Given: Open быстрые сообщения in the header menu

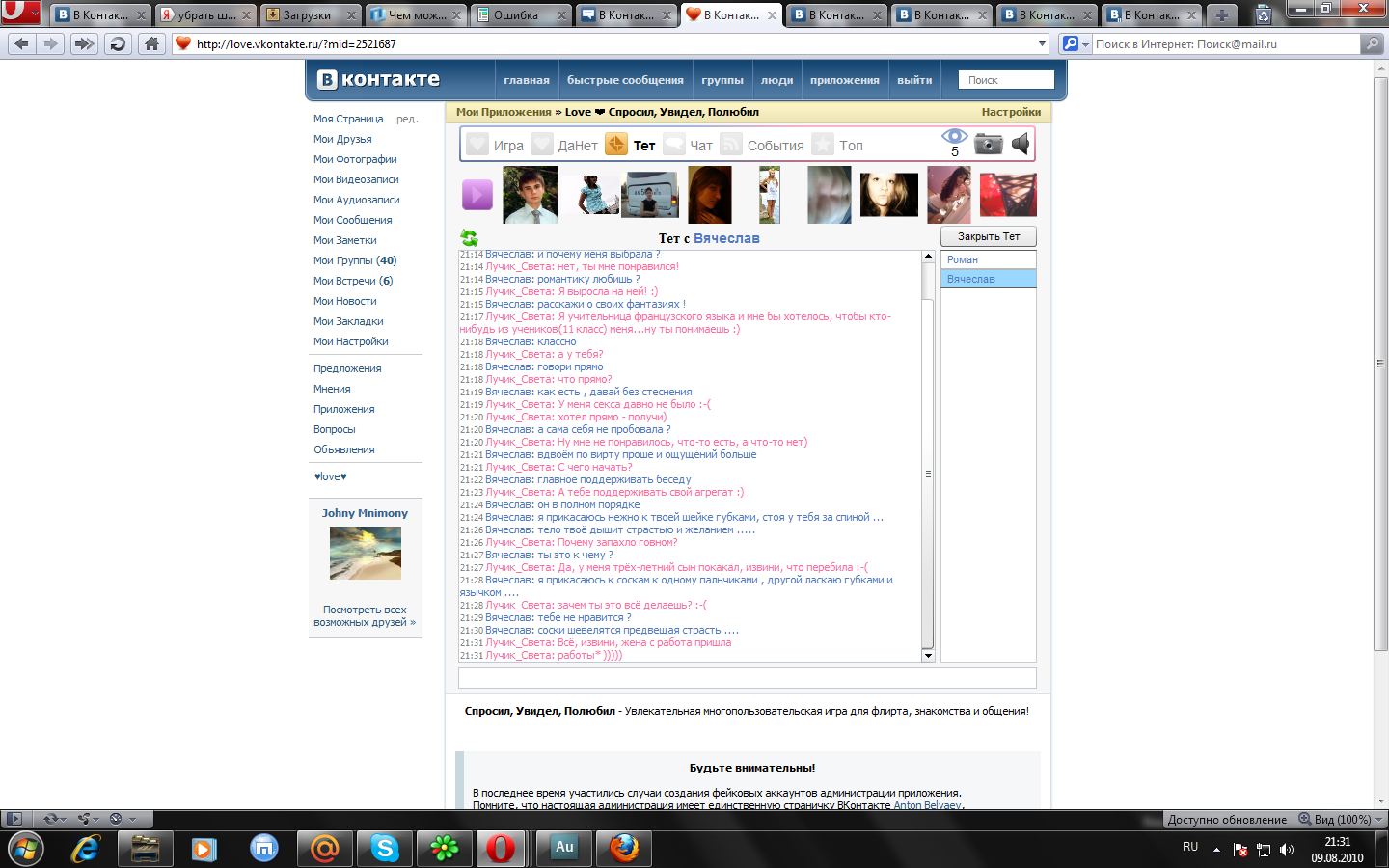Looking at the screenshot, I should coord(625,80).
